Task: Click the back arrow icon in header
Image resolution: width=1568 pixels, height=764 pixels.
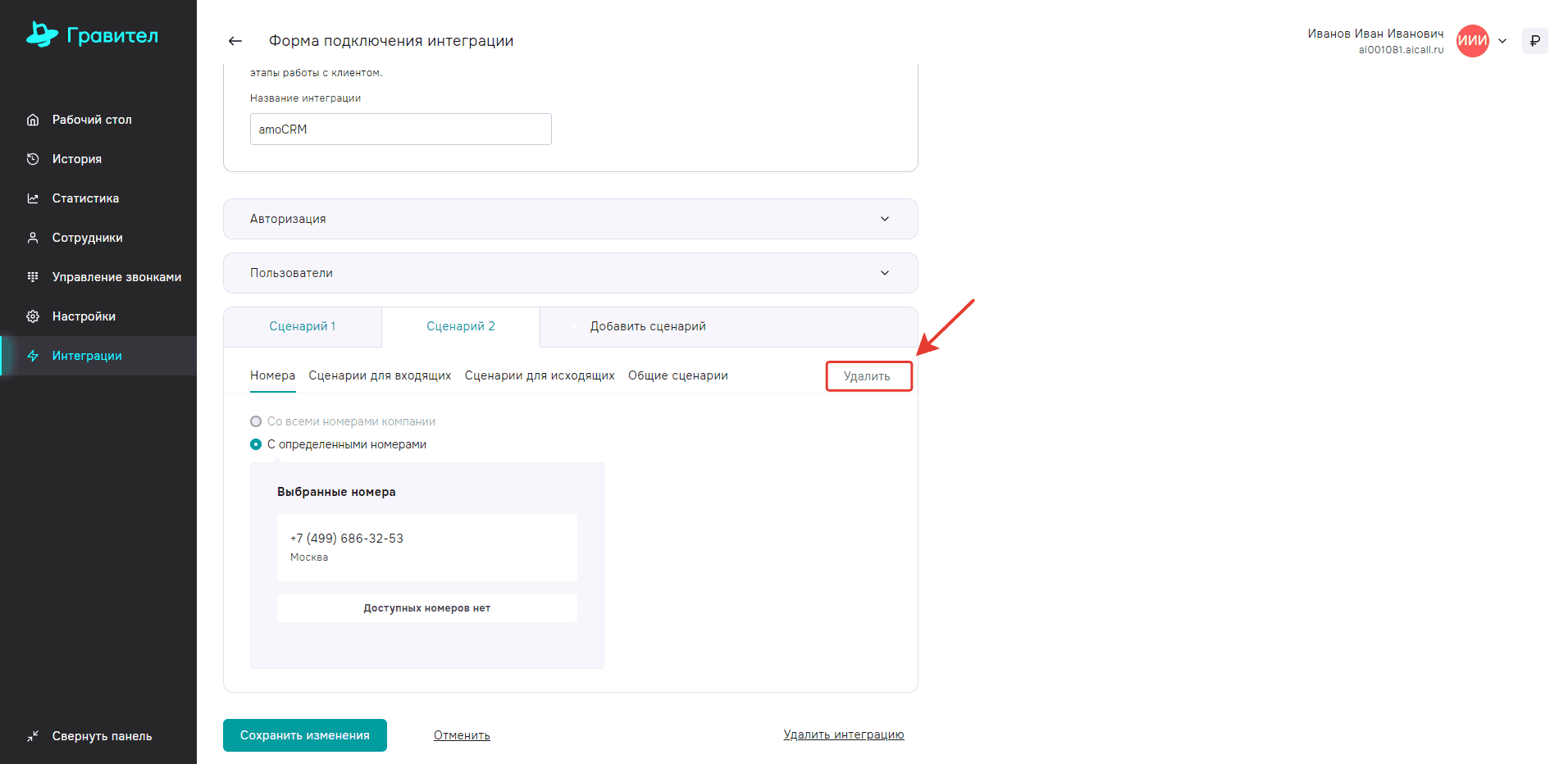Action: coord(235,41)
